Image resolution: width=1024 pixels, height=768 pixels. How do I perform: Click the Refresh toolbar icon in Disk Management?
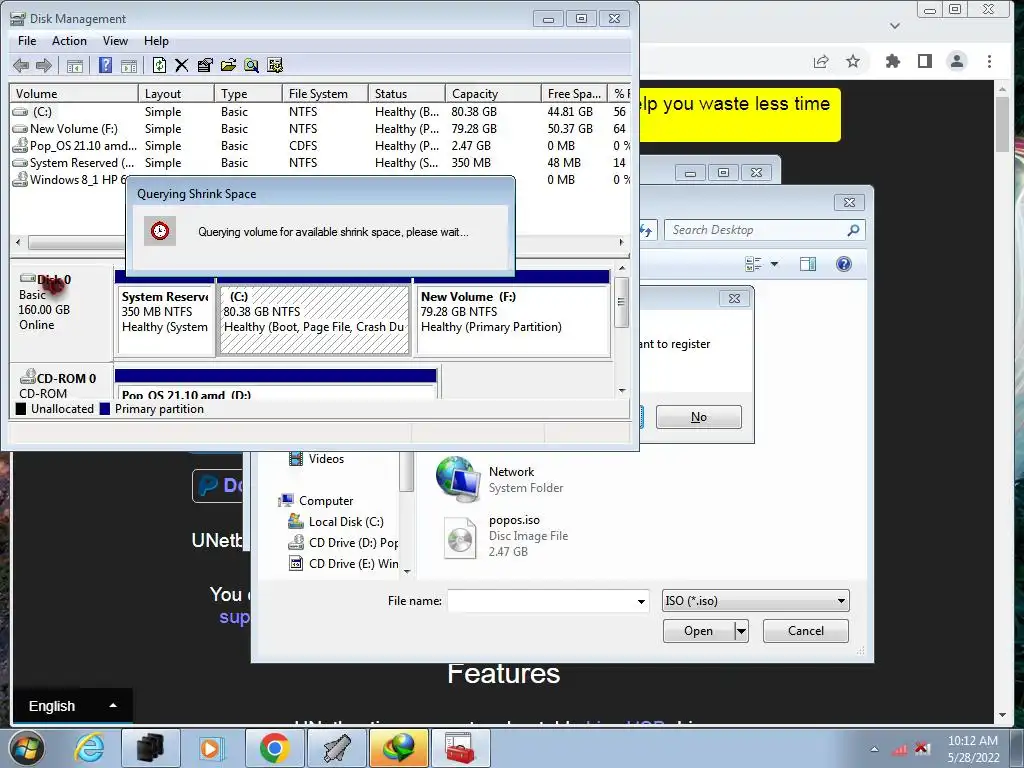click(159, 65)
